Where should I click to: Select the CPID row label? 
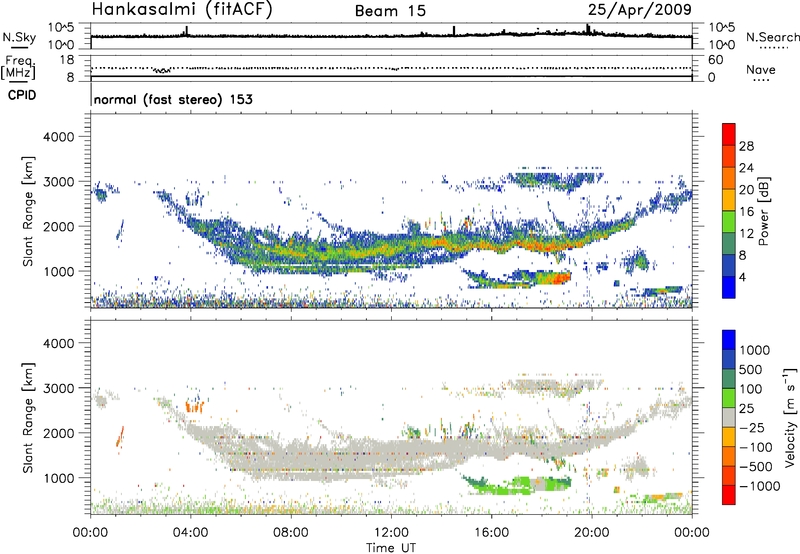(x=22, y=95)
